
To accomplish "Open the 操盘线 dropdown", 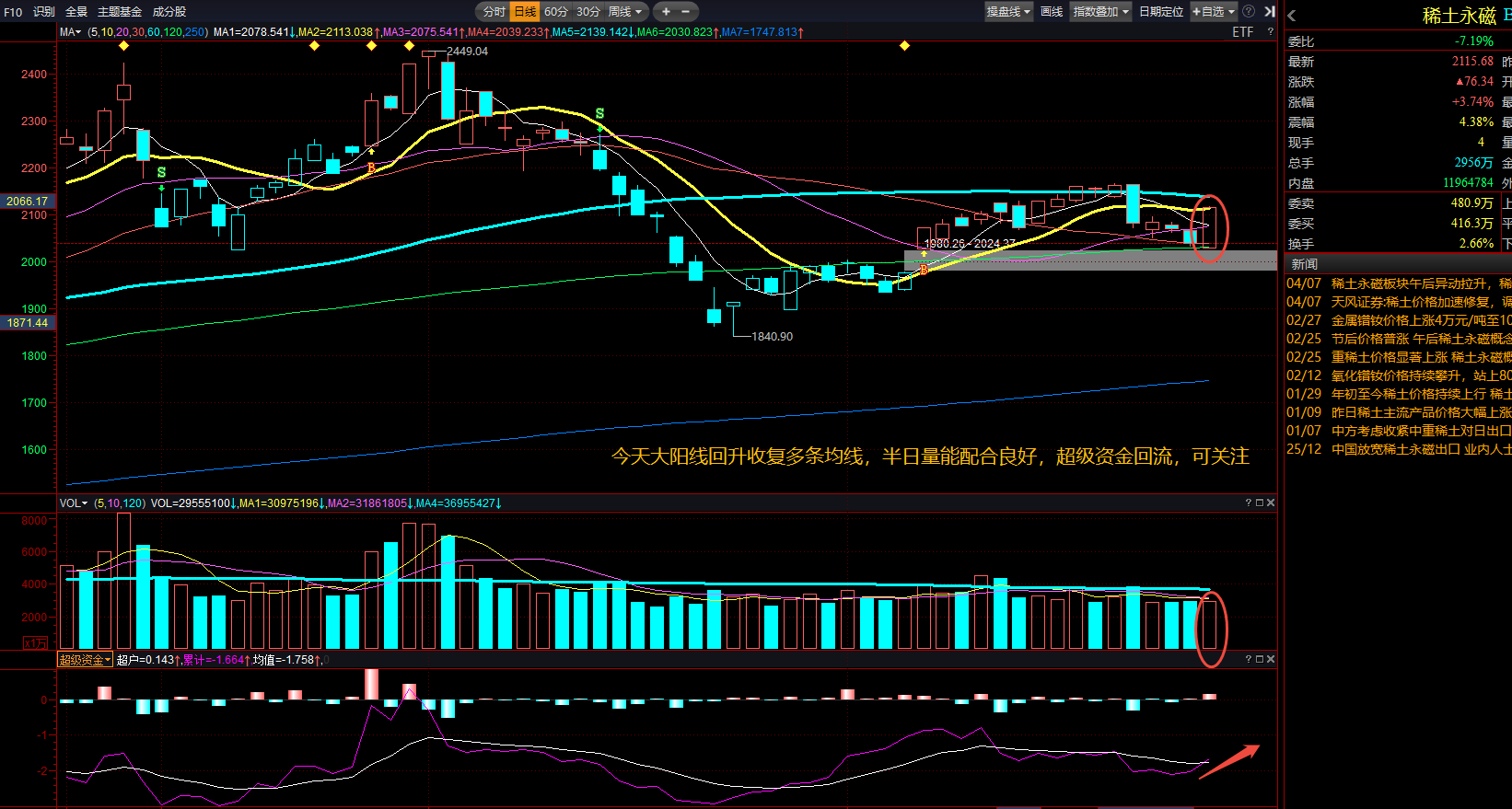I will (x=1008, y=12).
